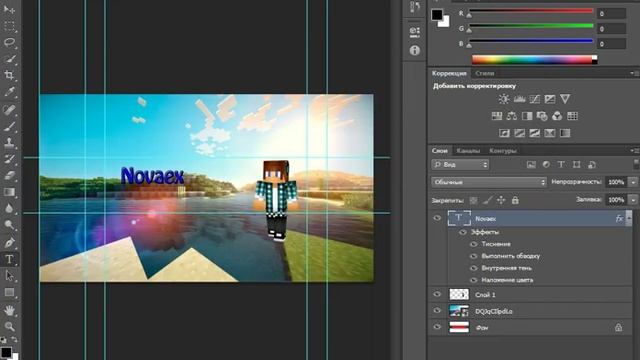Select the Horizontal Type tool
The image size is (640, 360).
(9, 259)
